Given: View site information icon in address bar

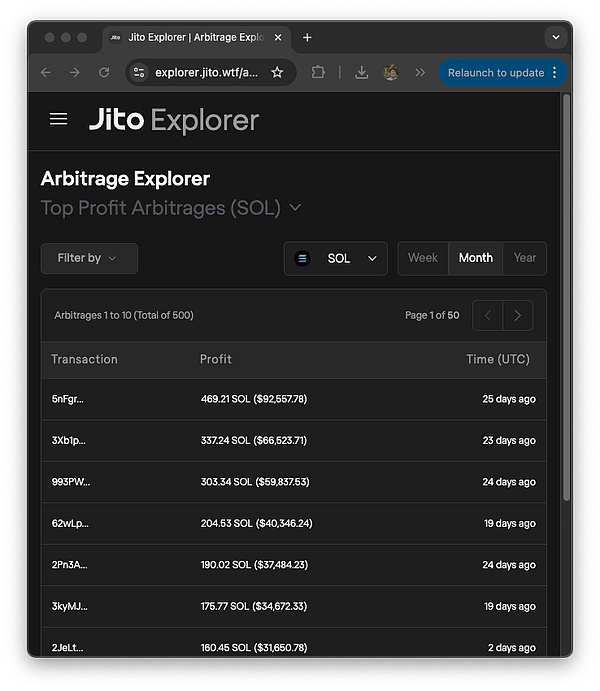Looking at the screenshot, I should [x=139, y=72].
